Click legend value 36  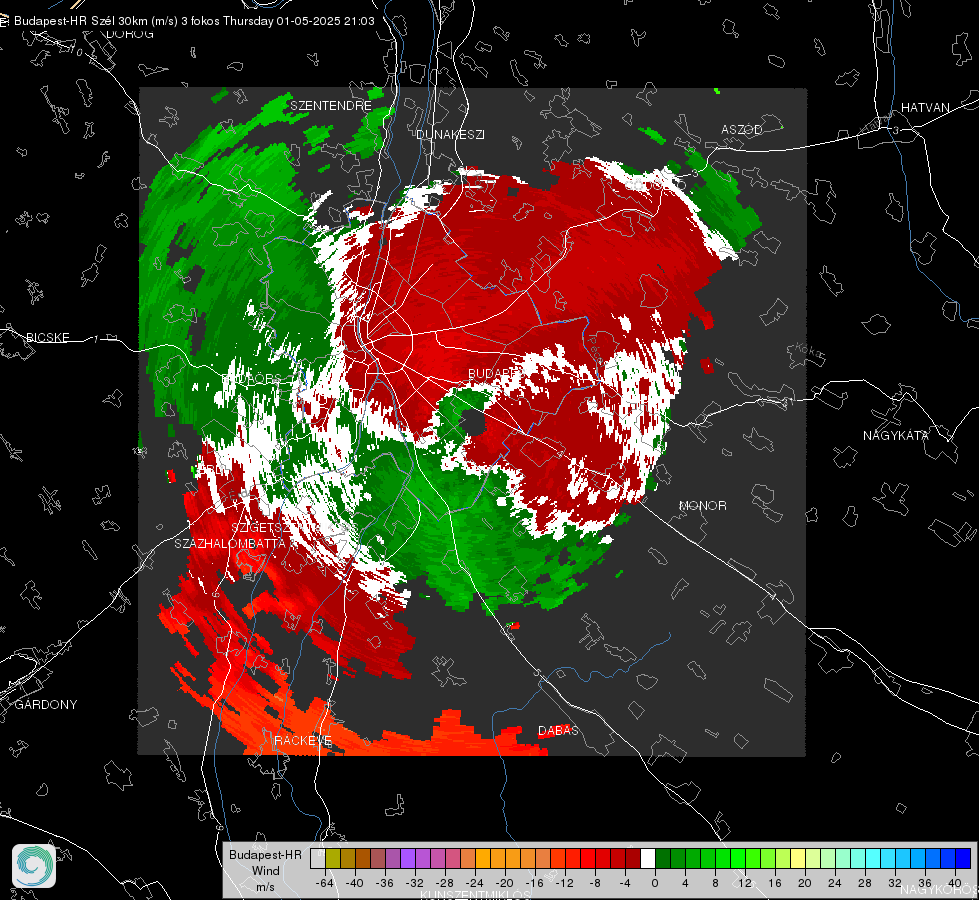[925, 883]
